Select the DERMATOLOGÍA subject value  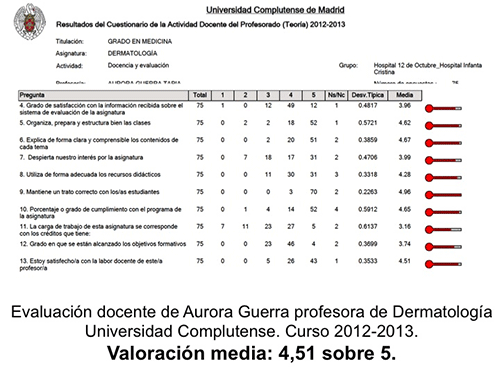[132, 53]
